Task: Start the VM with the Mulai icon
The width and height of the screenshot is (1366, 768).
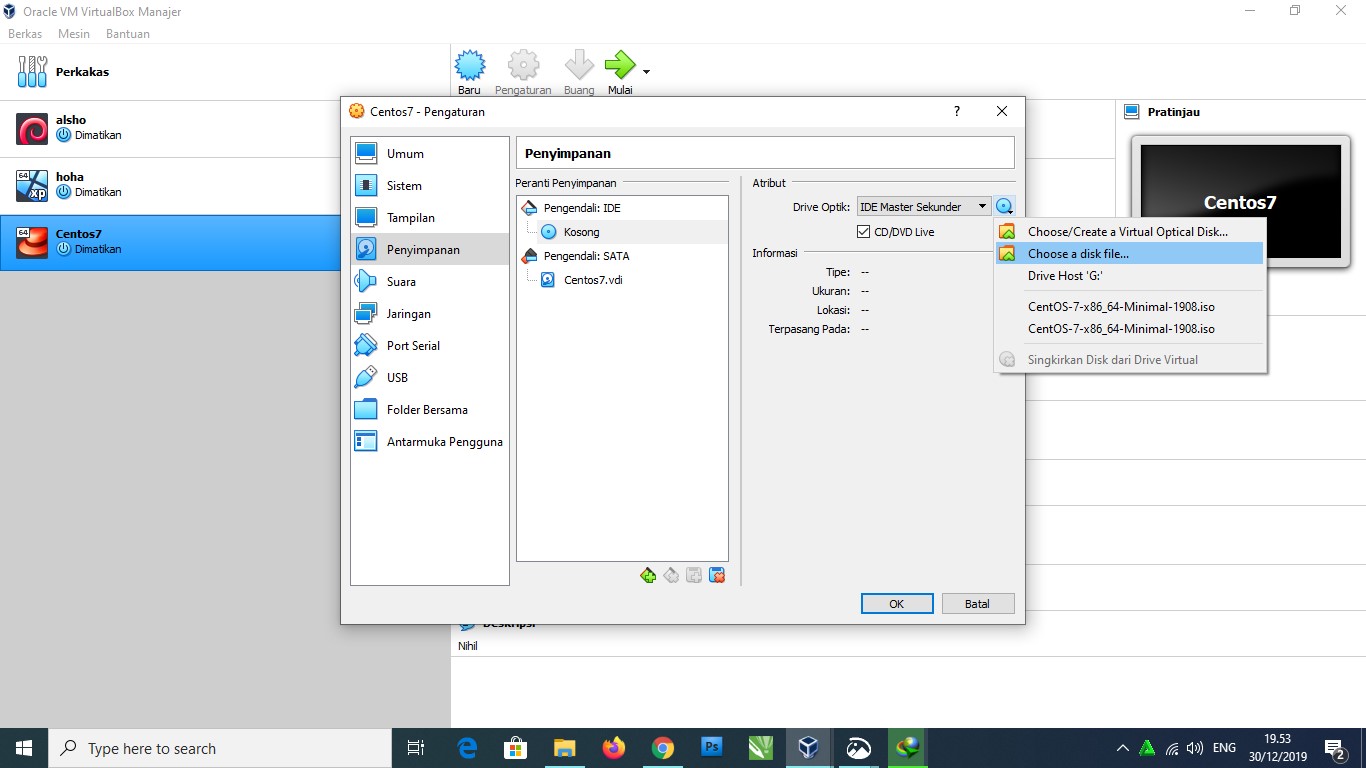Action: pyautogui.click(x=620, y=64)
